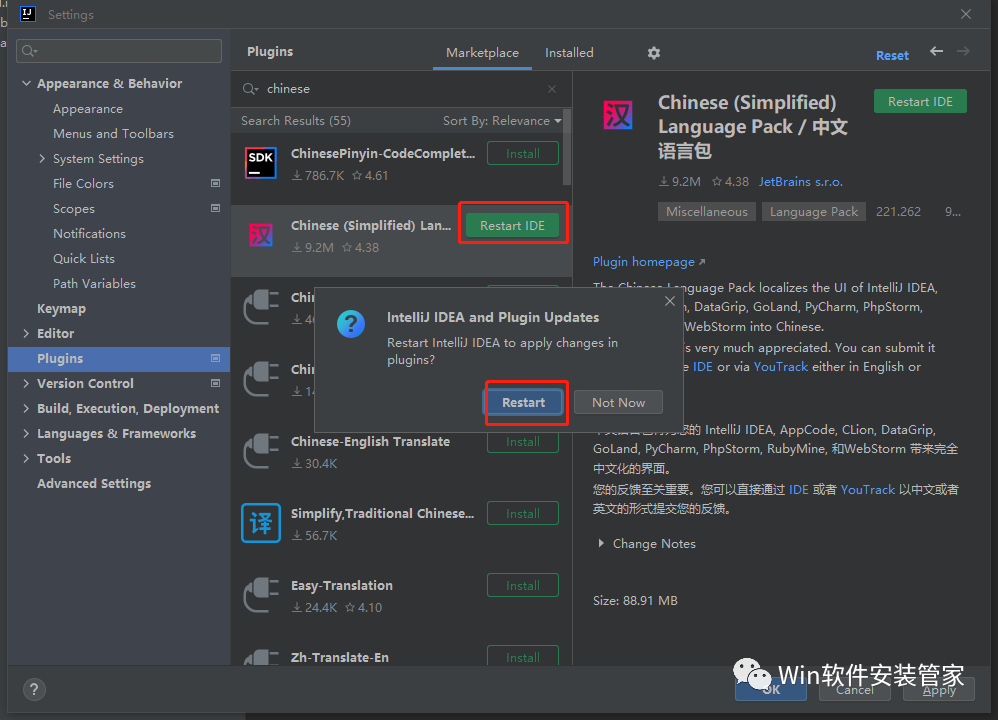998x720 pixels.
Task: Click Restart IDE in Chinese Simplified list row
Action: (x=512, y=225)
